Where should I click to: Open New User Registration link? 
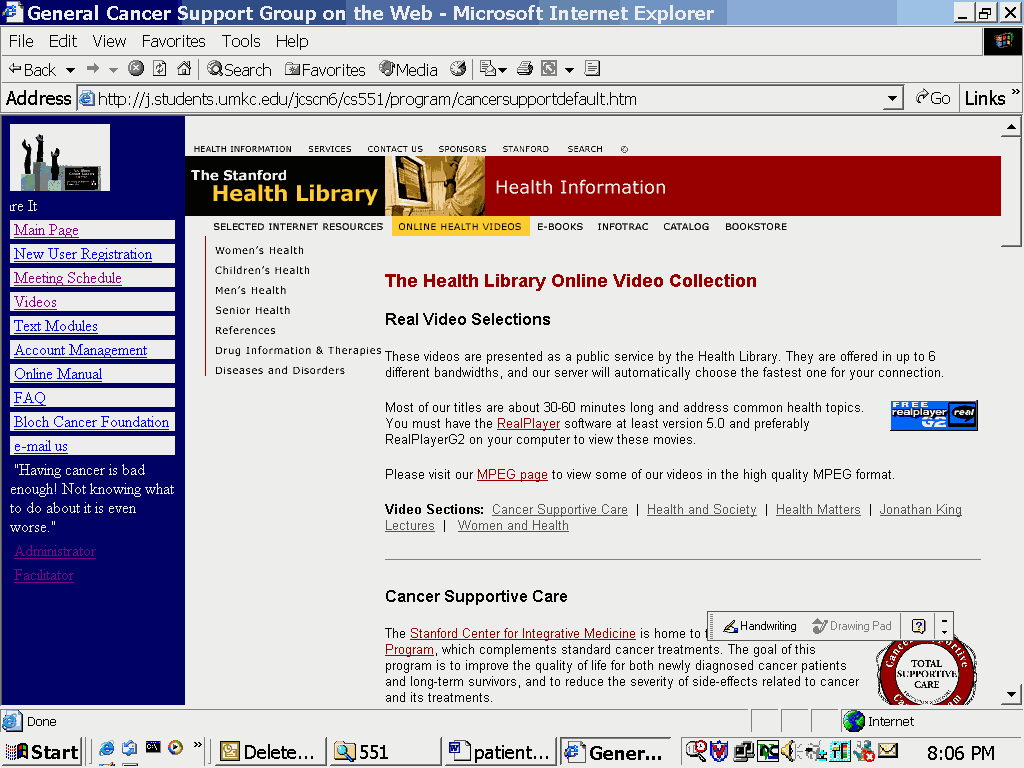[x=83, y=254]
